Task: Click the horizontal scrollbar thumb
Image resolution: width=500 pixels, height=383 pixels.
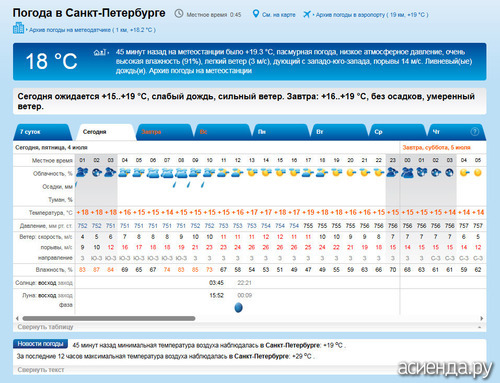Action: pos(109,318)
